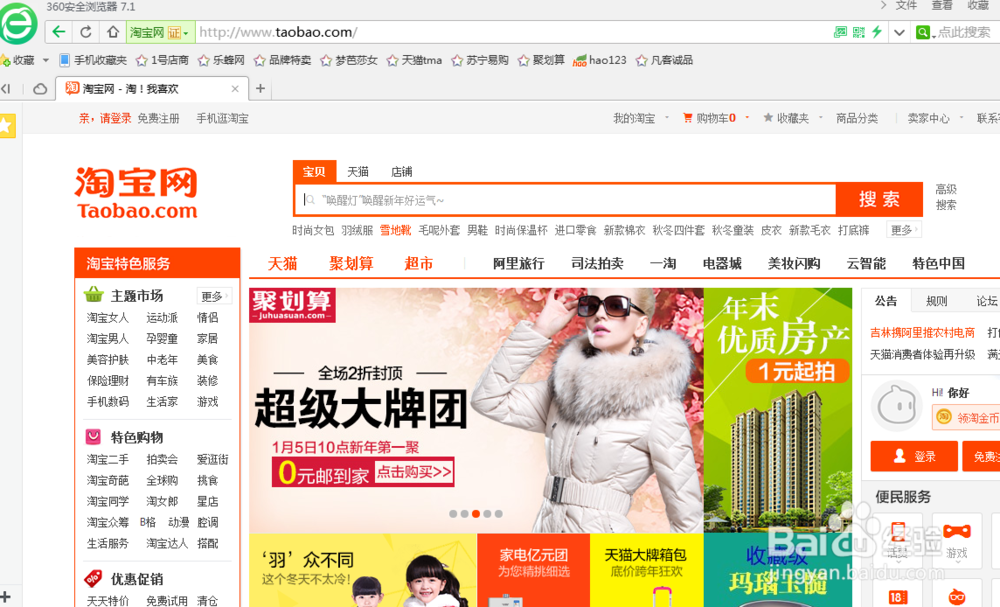Select the QR code icon in address bar
This screenshot has height=607, width=1000.
point(857,32)
